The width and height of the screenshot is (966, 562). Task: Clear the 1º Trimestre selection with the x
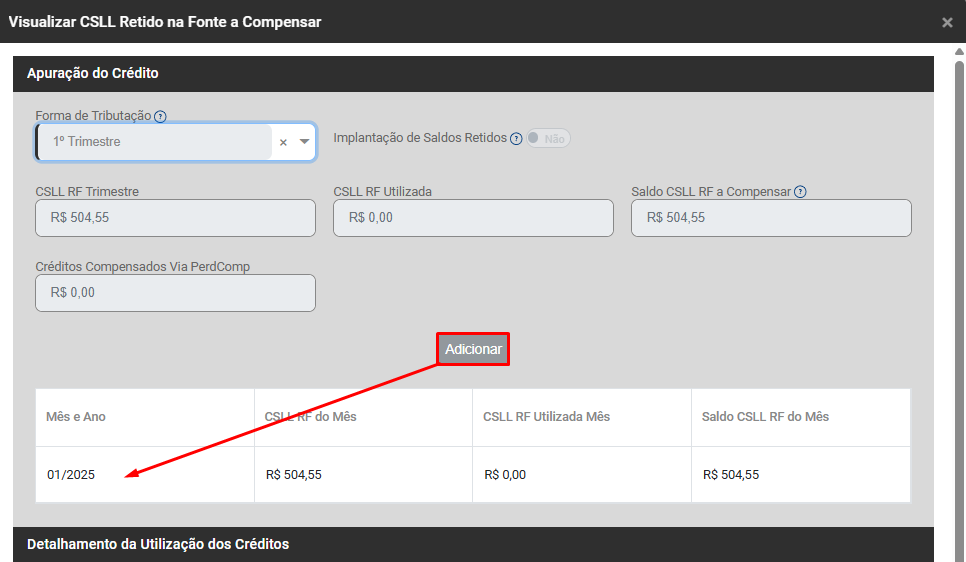pyautogui.click(x=283, y=142)
